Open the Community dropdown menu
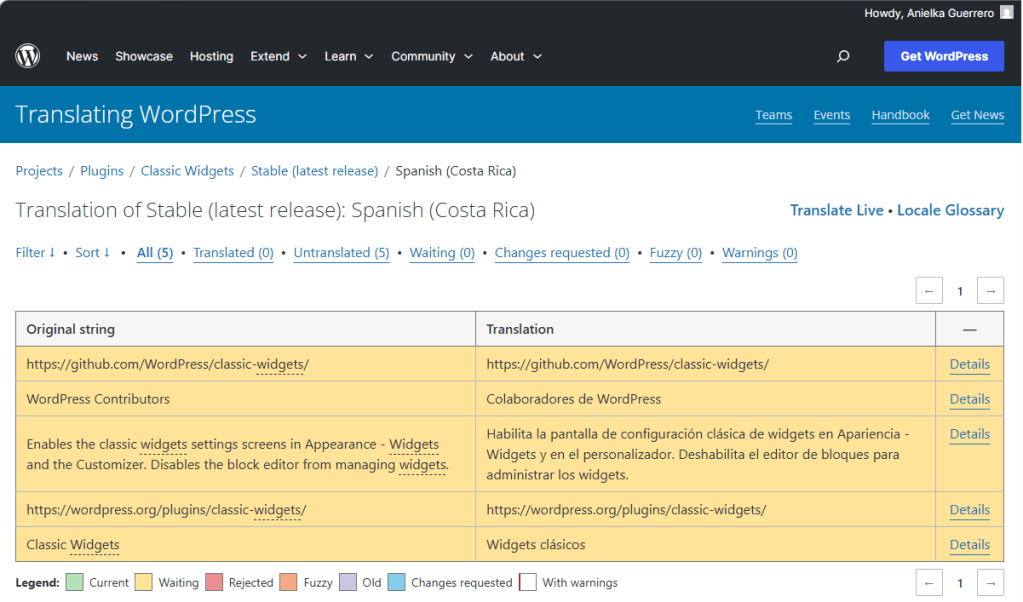This screenshot has height=602, width=1023. (431, 57)
